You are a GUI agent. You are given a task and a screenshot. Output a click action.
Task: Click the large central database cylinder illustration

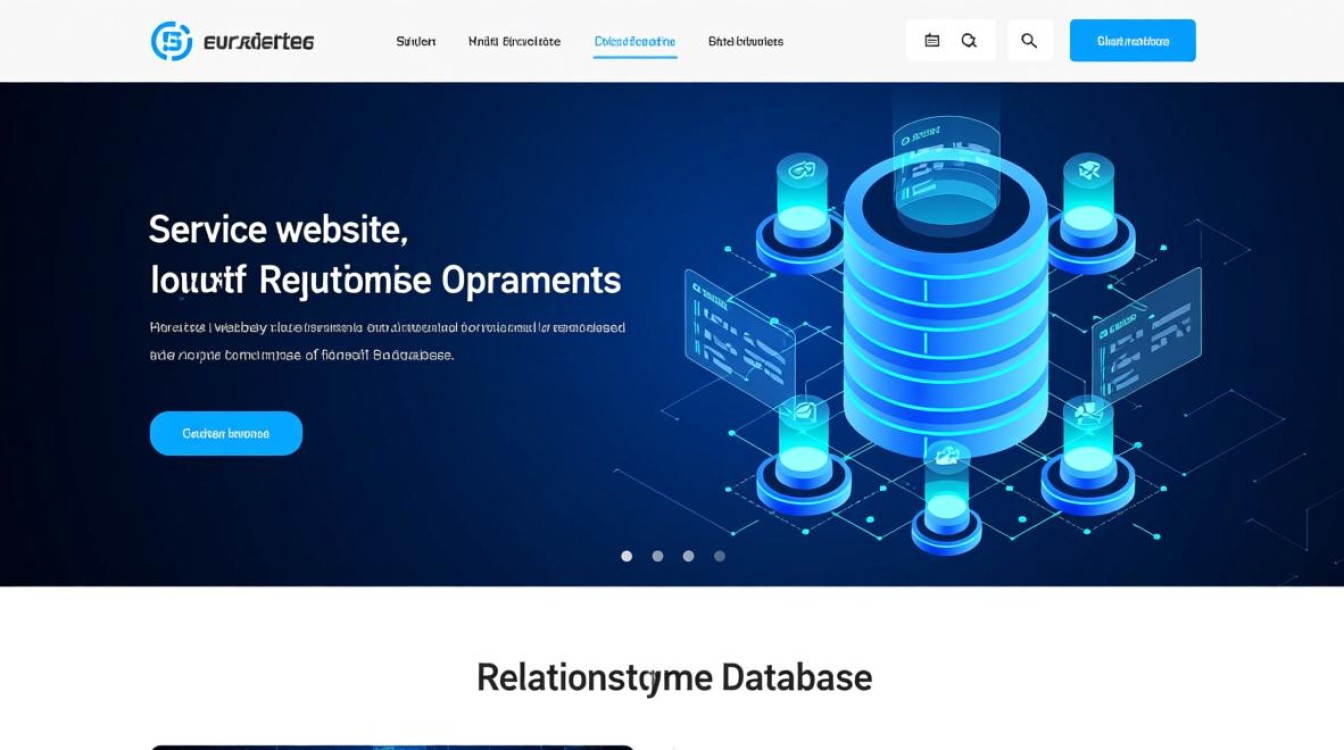coord(945,320)
